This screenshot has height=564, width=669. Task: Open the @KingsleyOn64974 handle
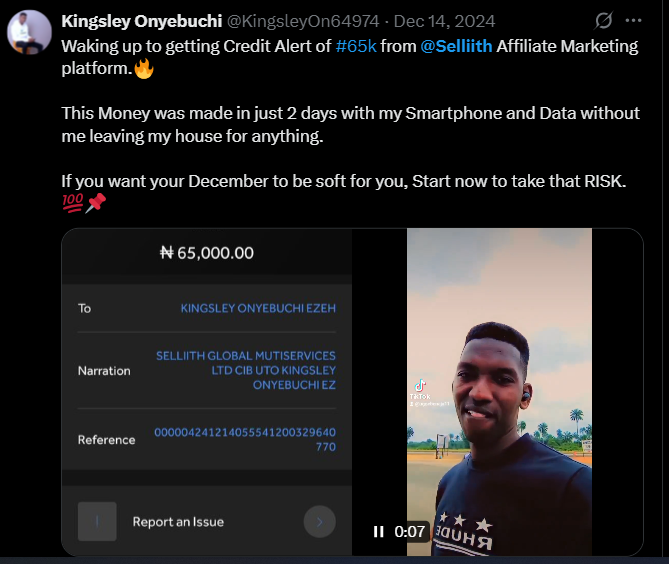click(x=303, y=21)
